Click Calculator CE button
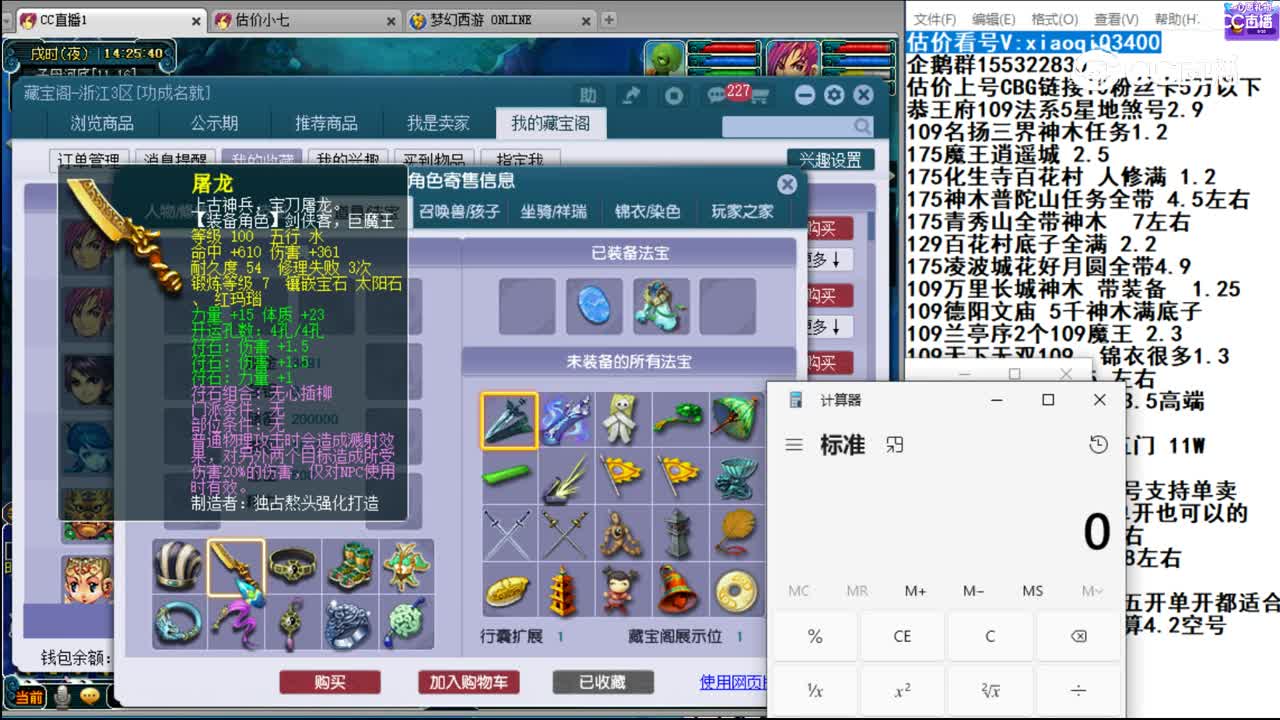This screenshot has height=720, width=1280. click(x=902, y=636)
